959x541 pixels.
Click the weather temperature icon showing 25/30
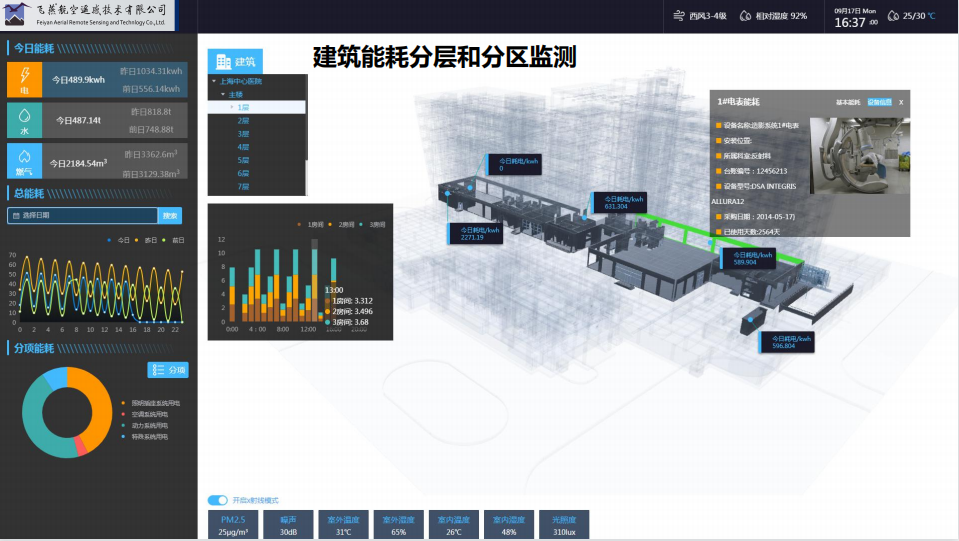tap(892, 16)
